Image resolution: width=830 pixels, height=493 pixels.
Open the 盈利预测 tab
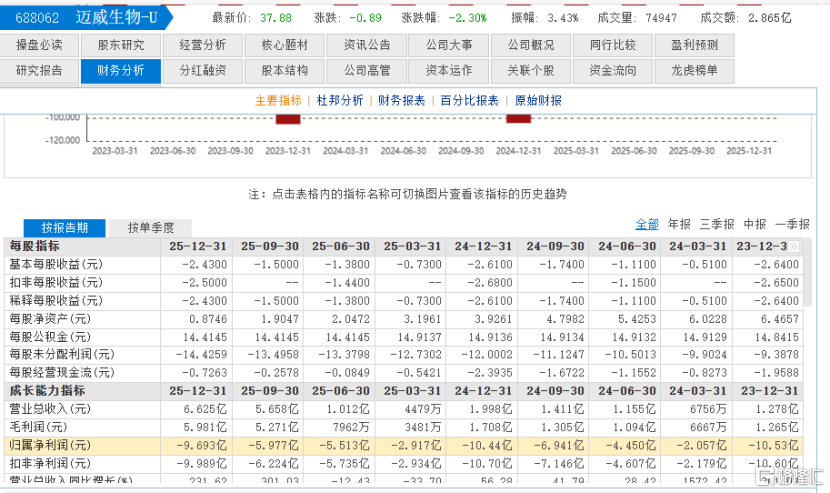694,45
